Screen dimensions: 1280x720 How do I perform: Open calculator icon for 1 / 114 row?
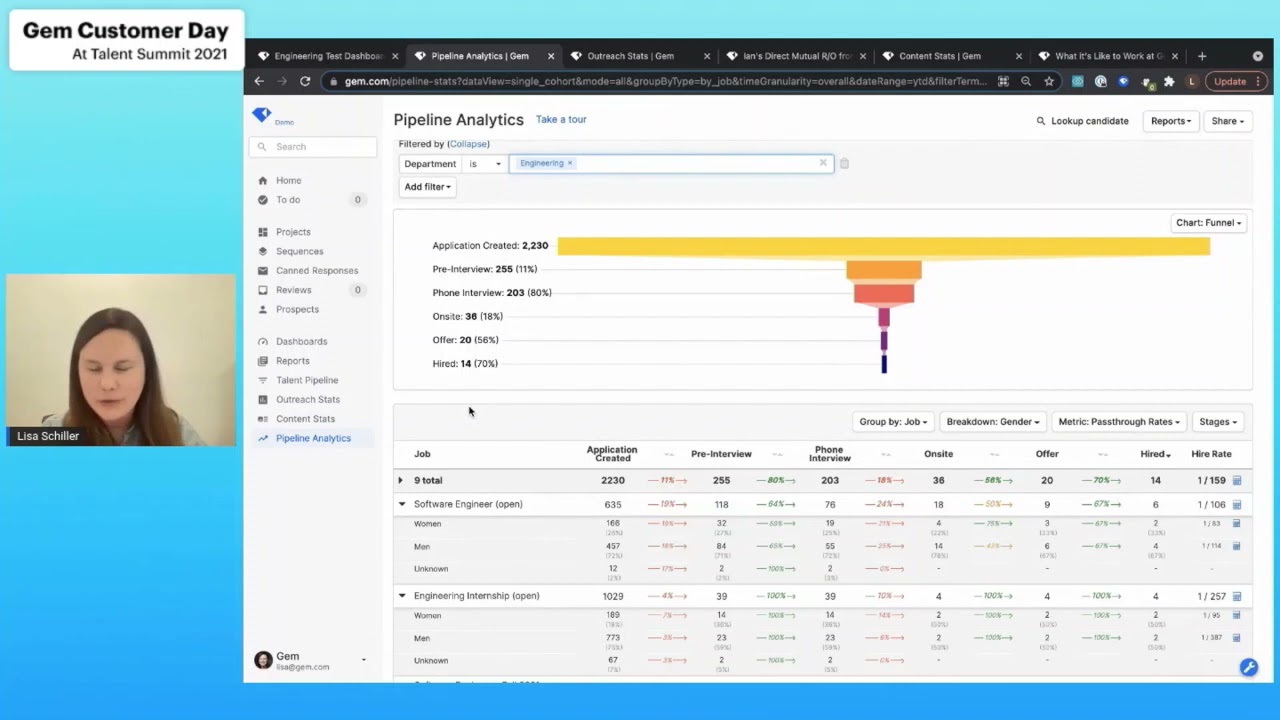click(x=1237, y=546)
